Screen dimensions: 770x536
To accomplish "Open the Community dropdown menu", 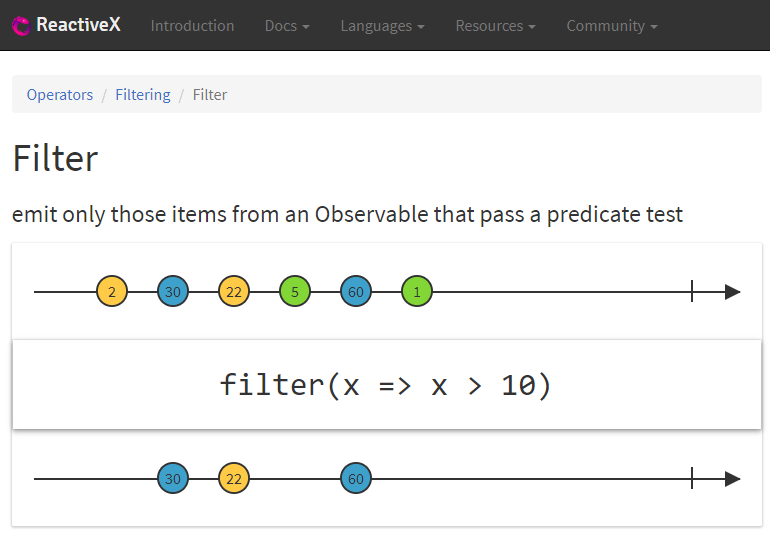I will click(611, 26).
